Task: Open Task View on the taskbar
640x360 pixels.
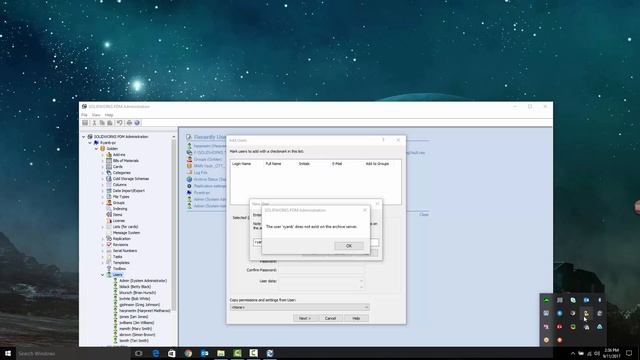Action: click(138, 353)
